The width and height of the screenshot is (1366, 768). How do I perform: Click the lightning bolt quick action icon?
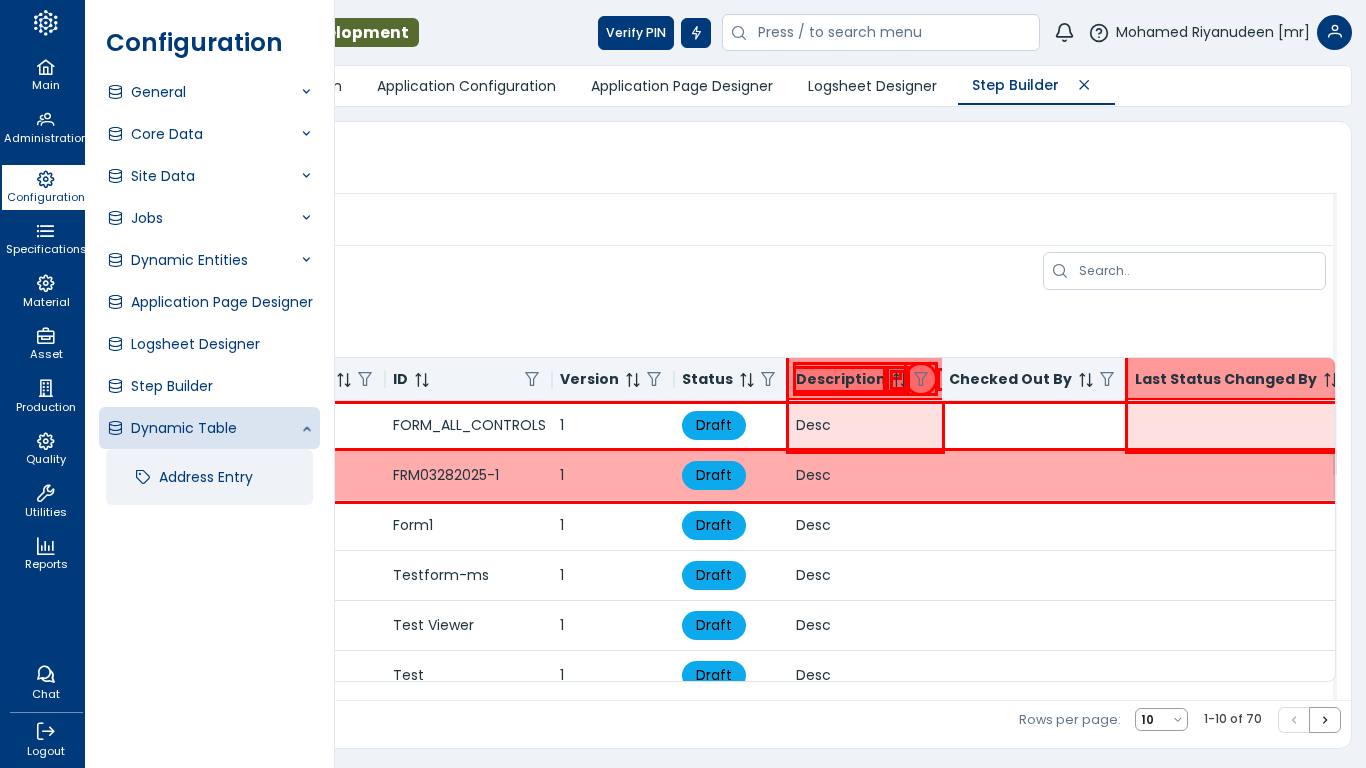pyautogui.click(x=696, y=33)
